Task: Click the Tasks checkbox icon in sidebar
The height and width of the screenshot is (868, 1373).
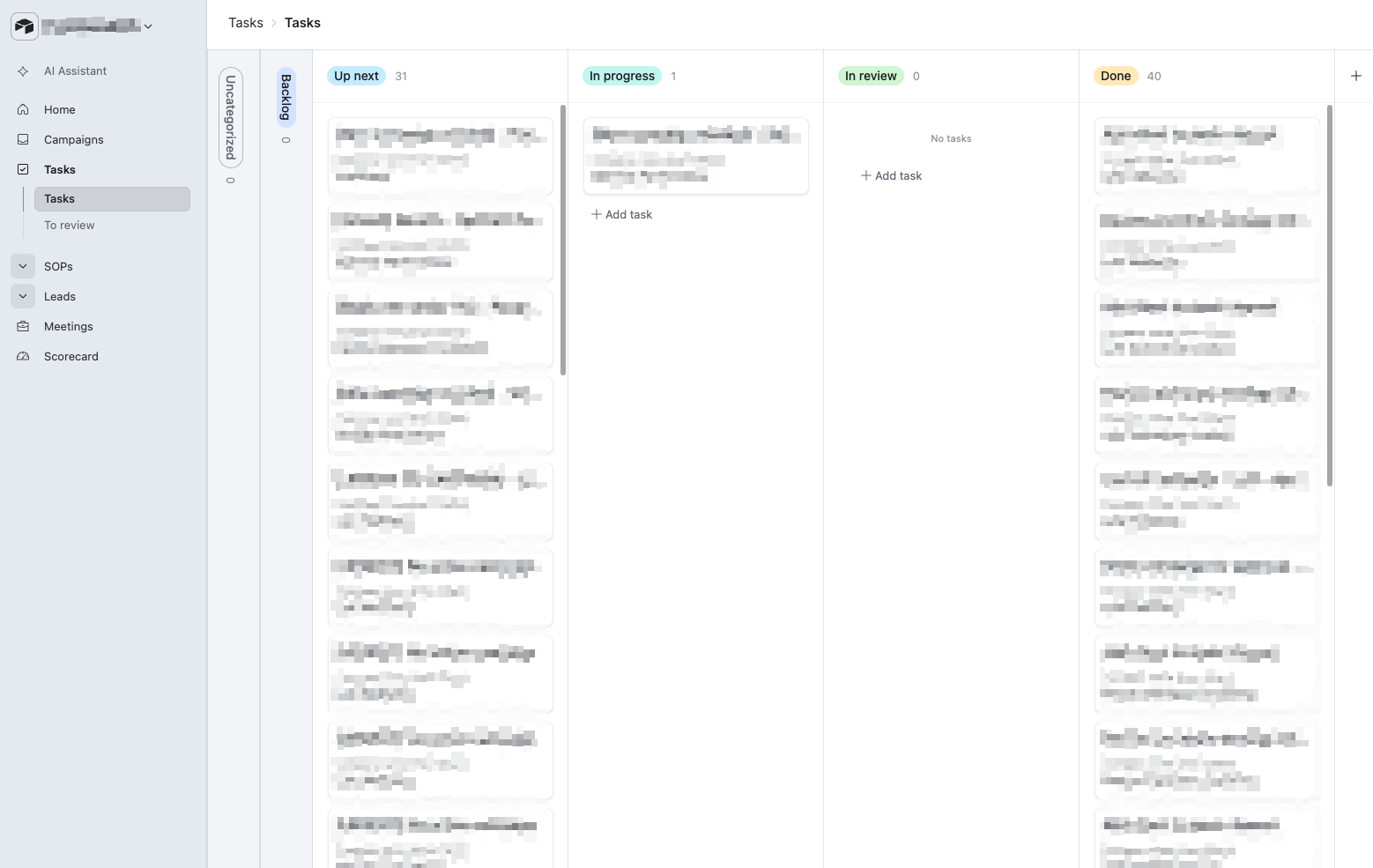Action: click(x=23, y=170)
